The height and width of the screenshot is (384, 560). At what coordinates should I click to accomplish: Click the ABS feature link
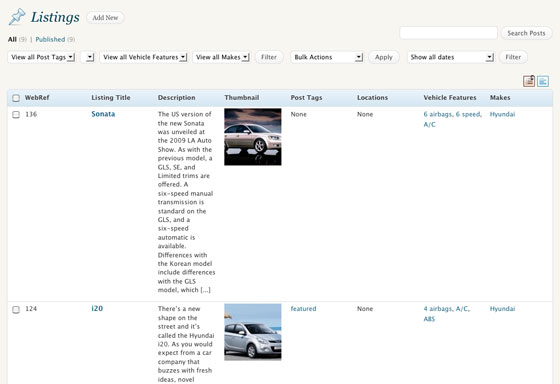click(429, 319)
